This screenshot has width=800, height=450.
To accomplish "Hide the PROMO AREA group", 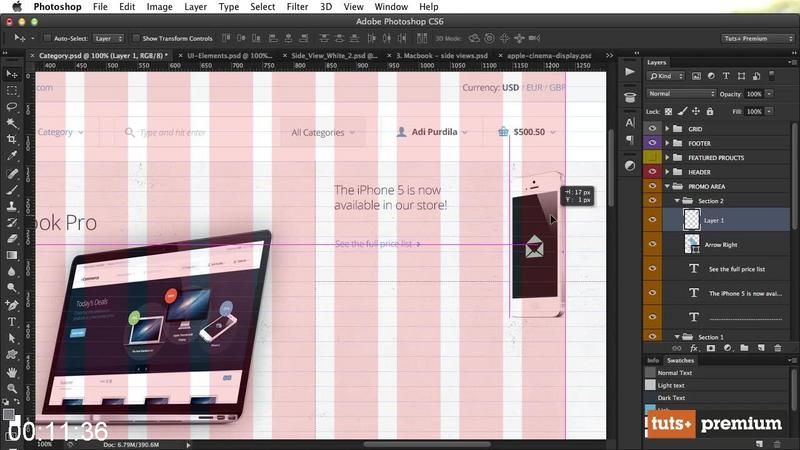I will point(652,186).
